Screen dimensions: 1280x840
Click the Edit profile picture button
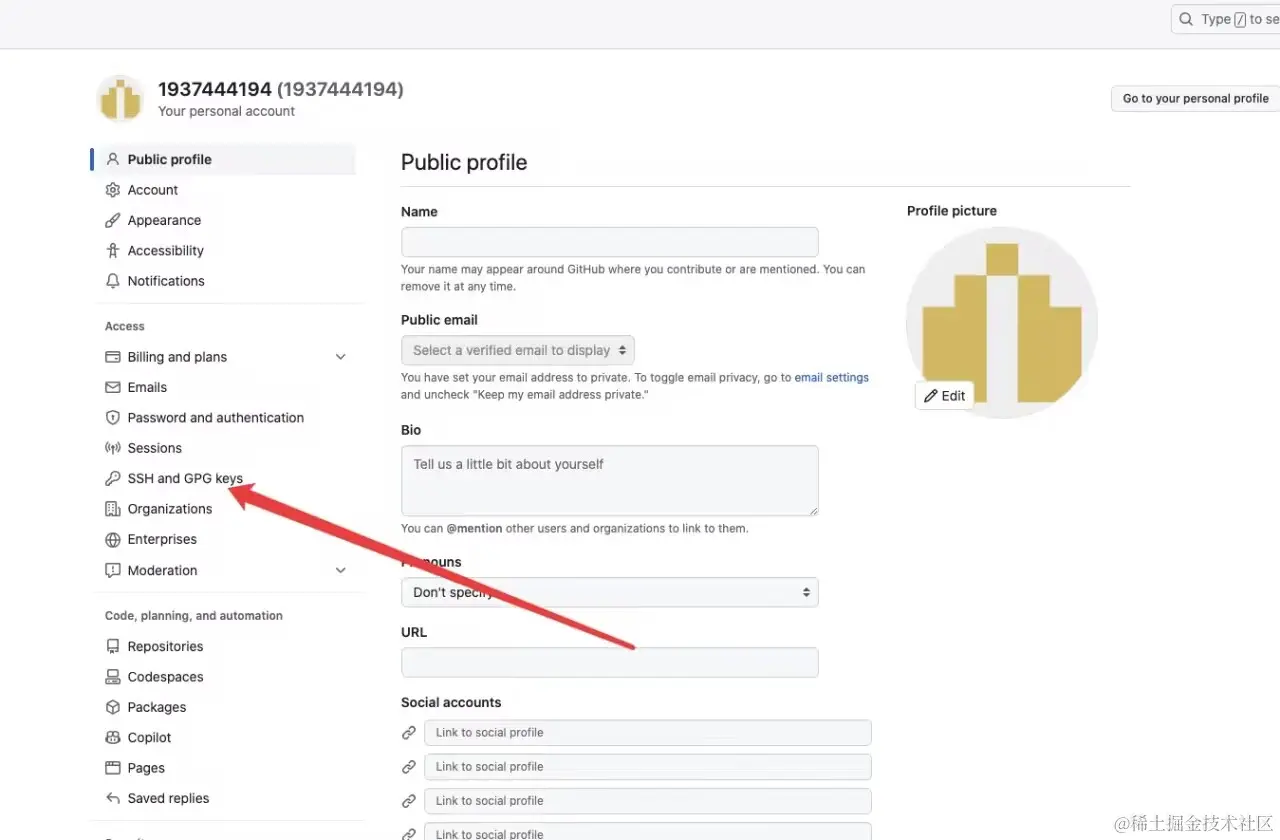pos(944,395)
